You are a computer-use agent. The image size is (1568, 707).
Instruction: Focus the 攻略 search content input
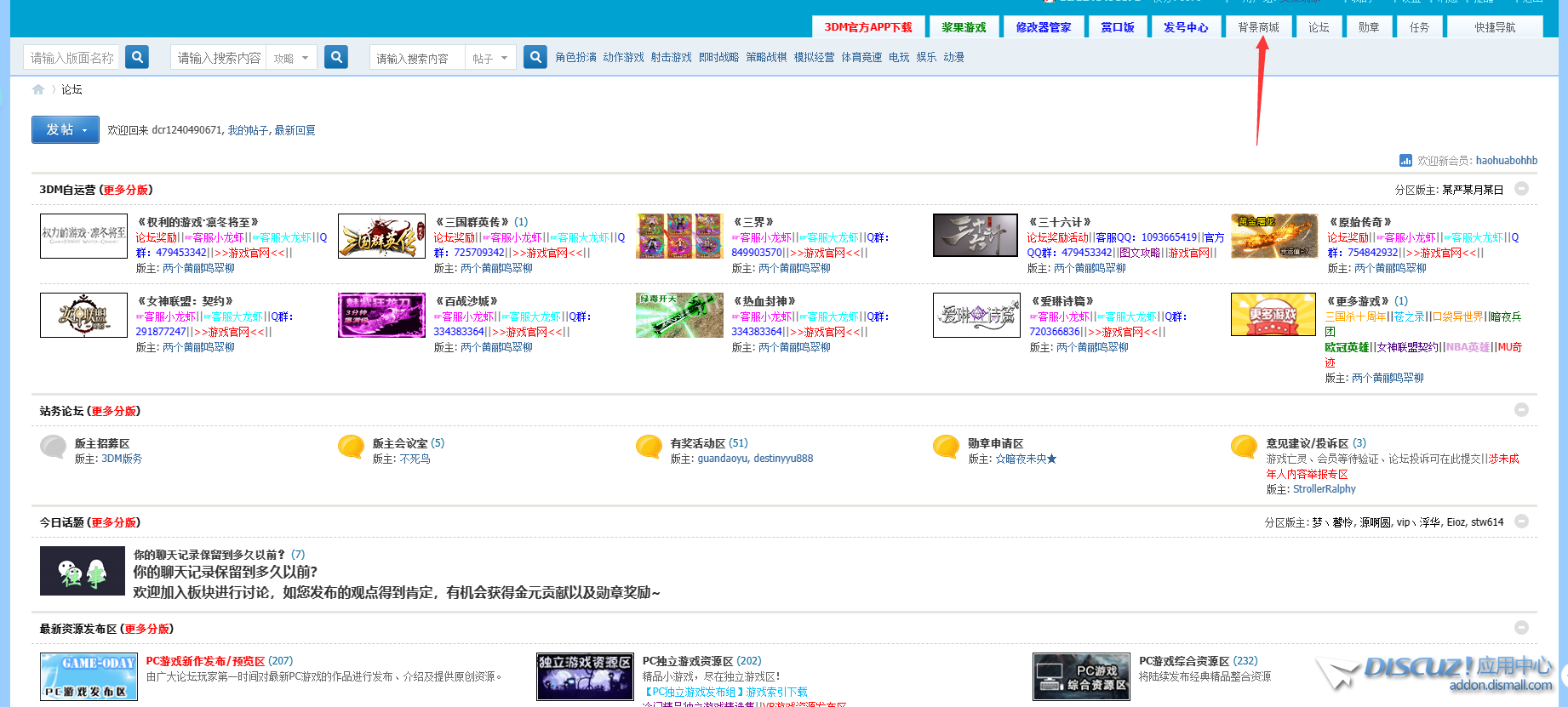[x=219, y=58]
